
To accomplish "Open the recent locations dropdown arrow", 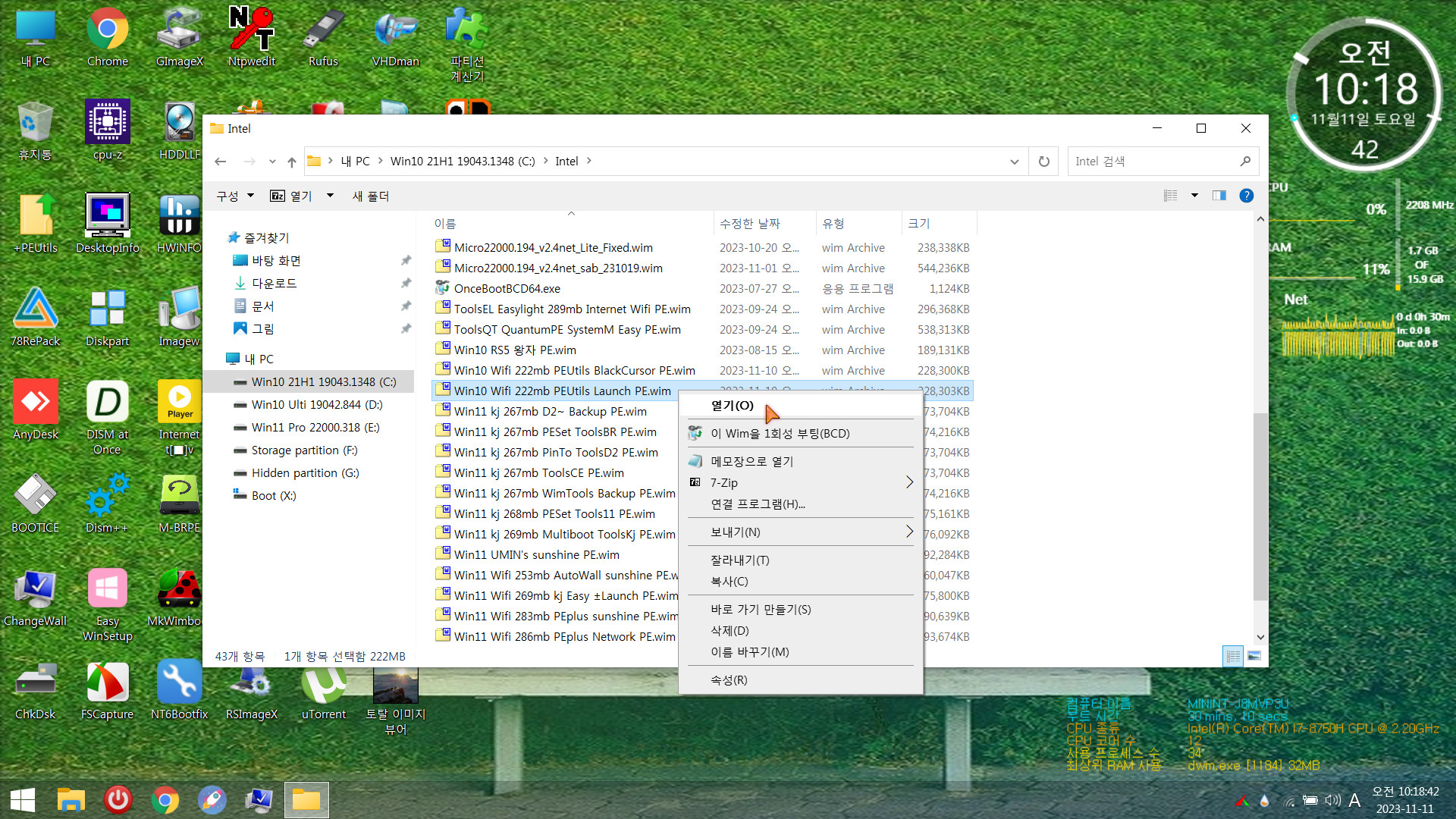I will (x=271, y=161).
